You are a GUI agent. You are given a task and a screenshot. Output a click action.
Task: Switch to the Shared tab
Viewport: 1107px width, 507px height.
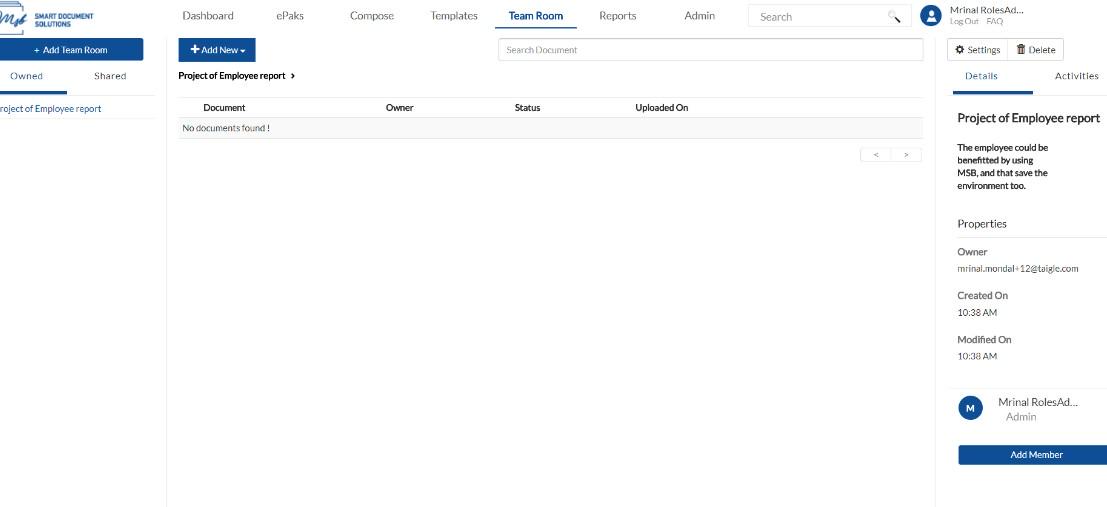click(110, 76)
